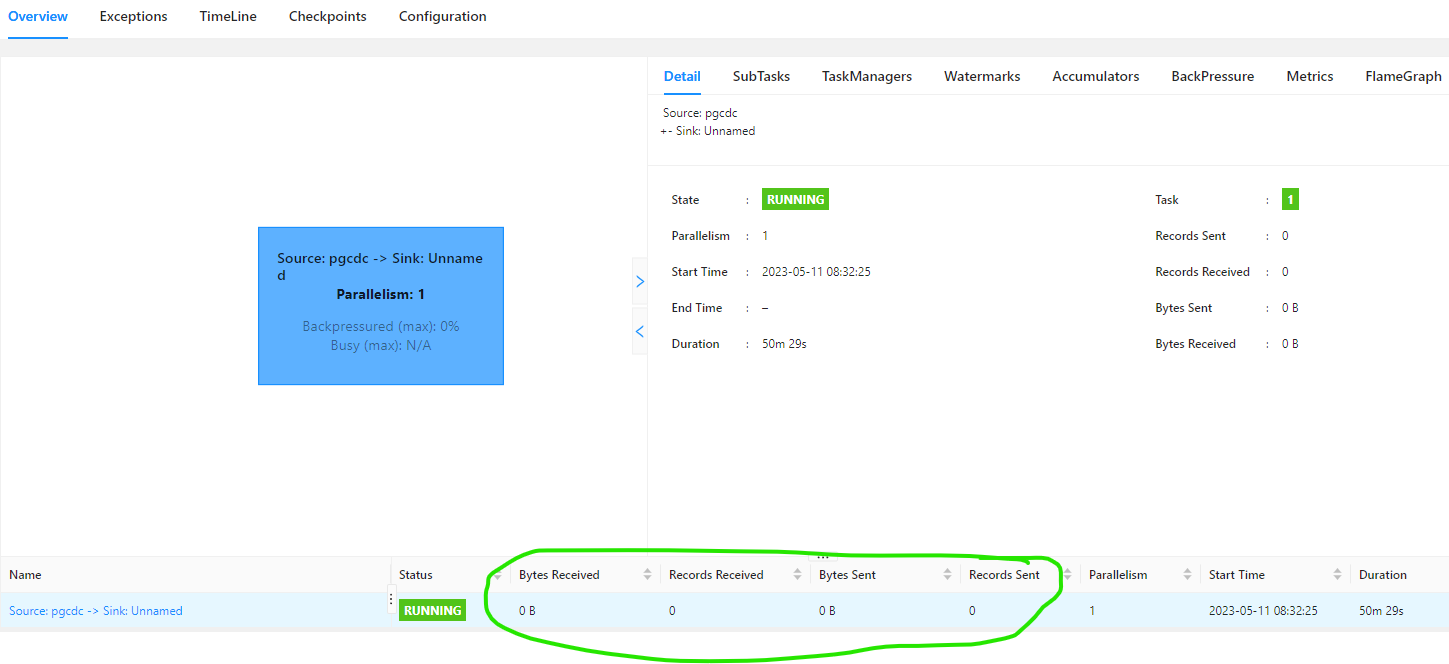Open the Metrics tab

click(1310, 76)
